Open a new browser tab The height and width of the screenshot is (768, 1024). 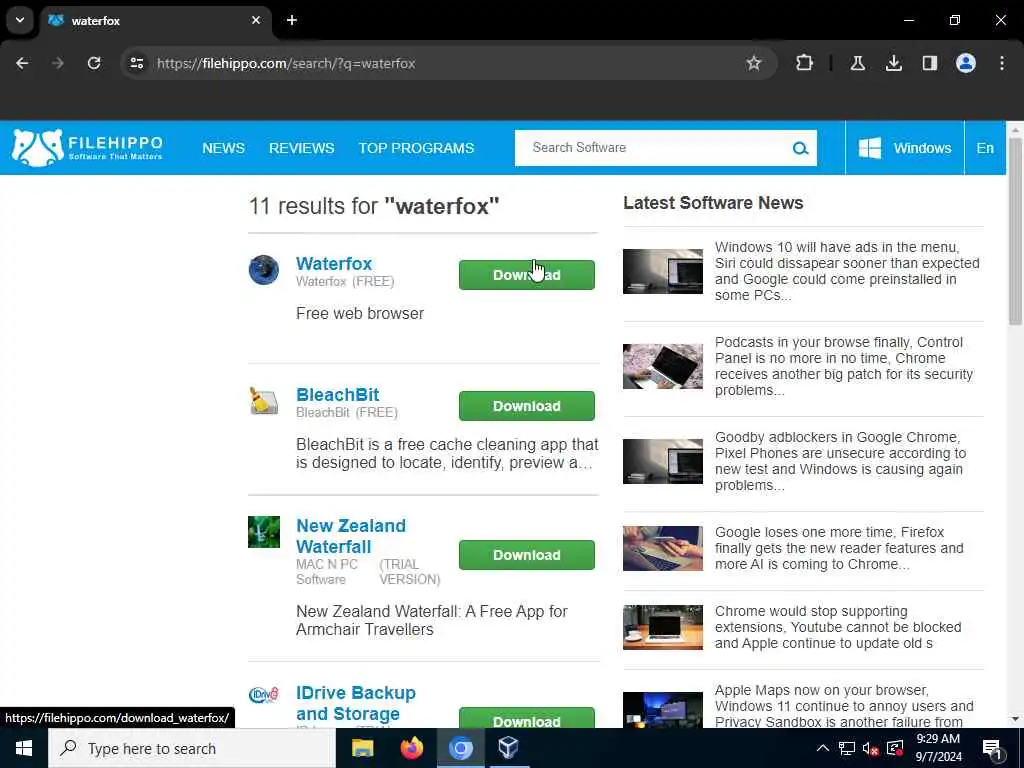(x=292, y=20)
